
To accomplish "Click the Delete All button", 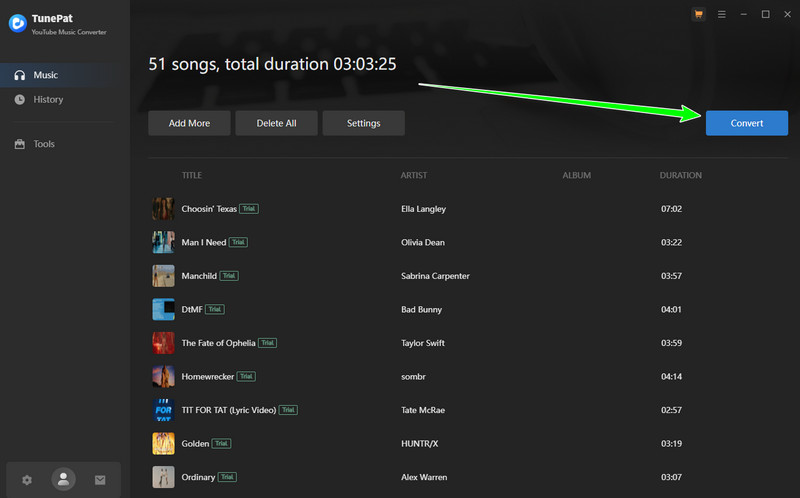I will pos(277,123).
